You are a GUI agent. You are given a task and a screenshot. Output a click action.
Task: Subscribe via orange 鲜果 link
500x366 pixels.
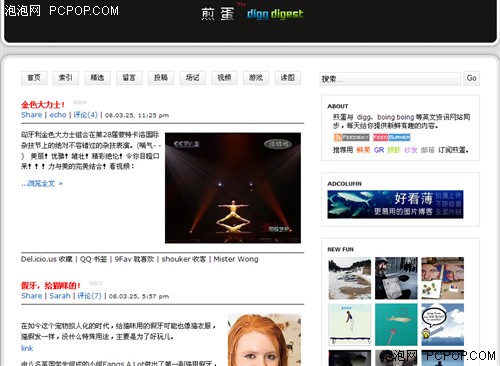click(x=363, y=150)
